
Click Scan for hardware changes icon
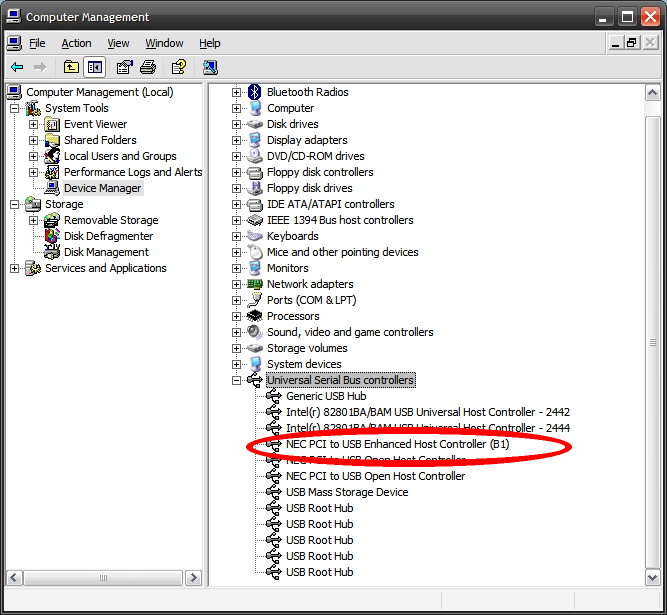(210, 67)
